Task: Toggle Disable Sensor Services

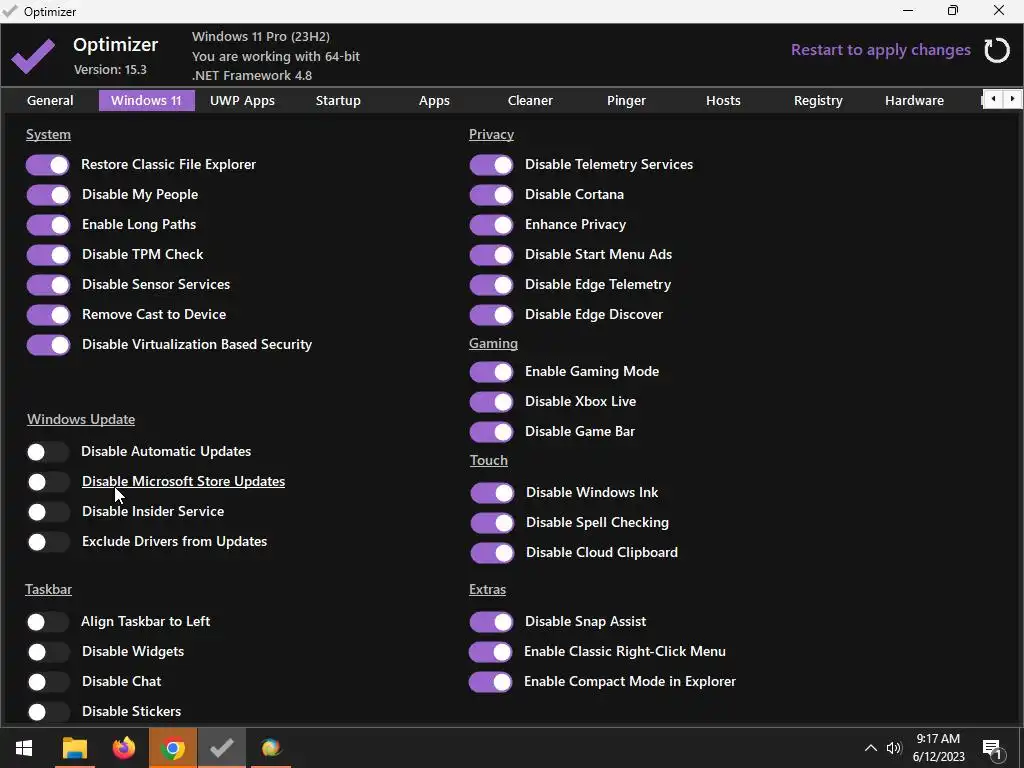Action: coord(48,285)
